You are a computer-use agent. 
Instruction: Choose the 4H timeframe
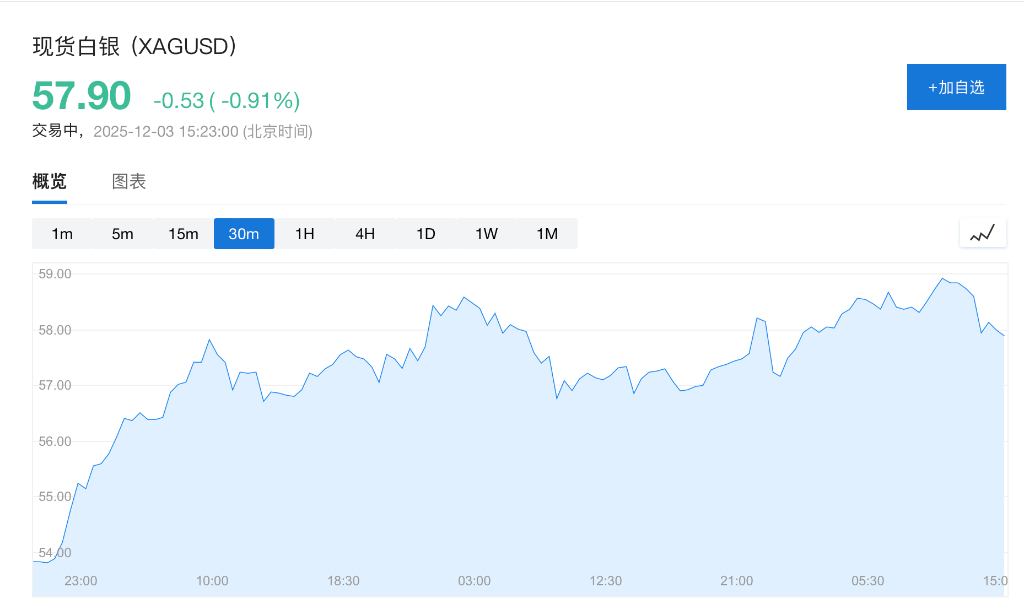[365, 234]
